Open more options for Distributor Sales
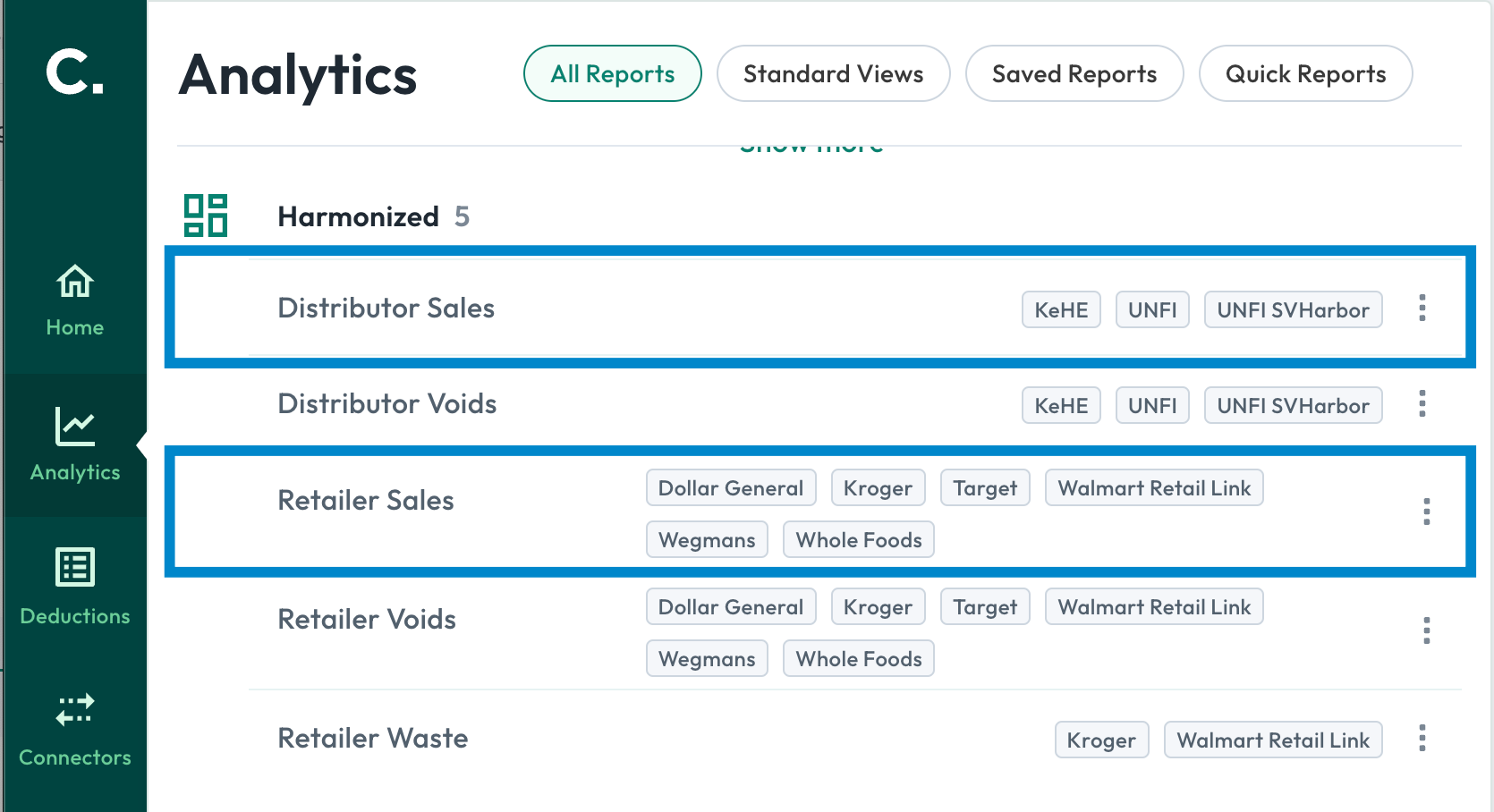Image resolution: width=1494 pixels, height=812 pixels. [x=1422, y=308]
